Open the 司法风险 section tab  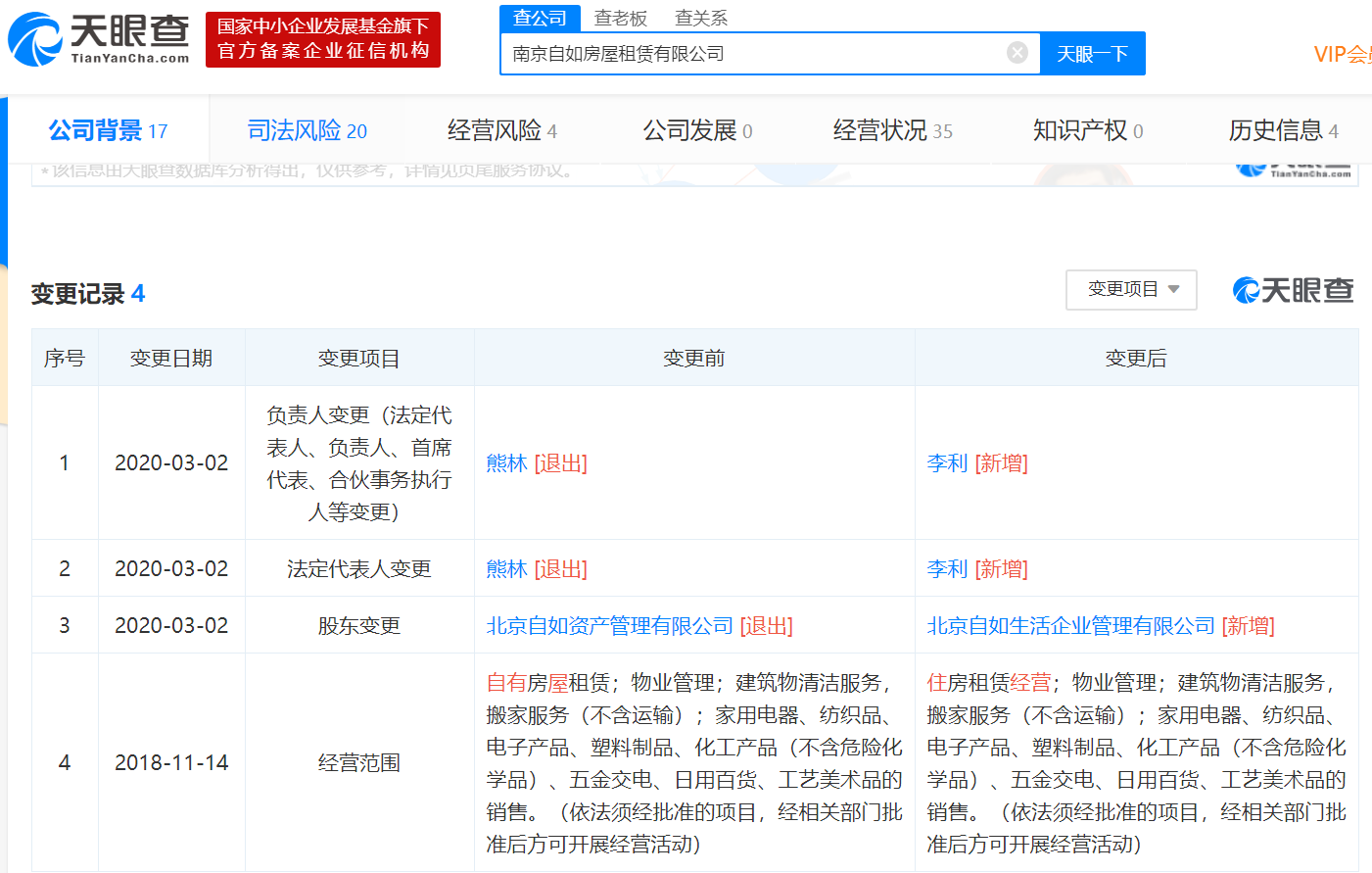[307, 130]
